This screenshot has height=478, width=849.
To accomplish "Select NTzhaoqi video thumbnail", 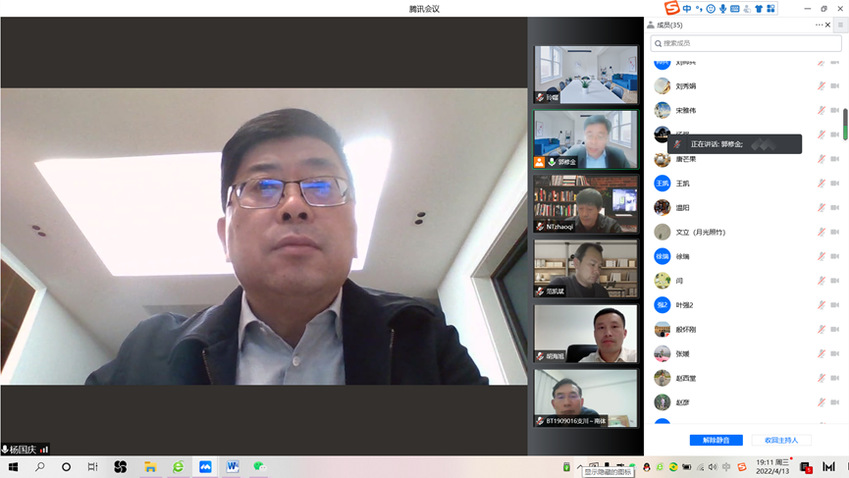I will coord(585,204).
